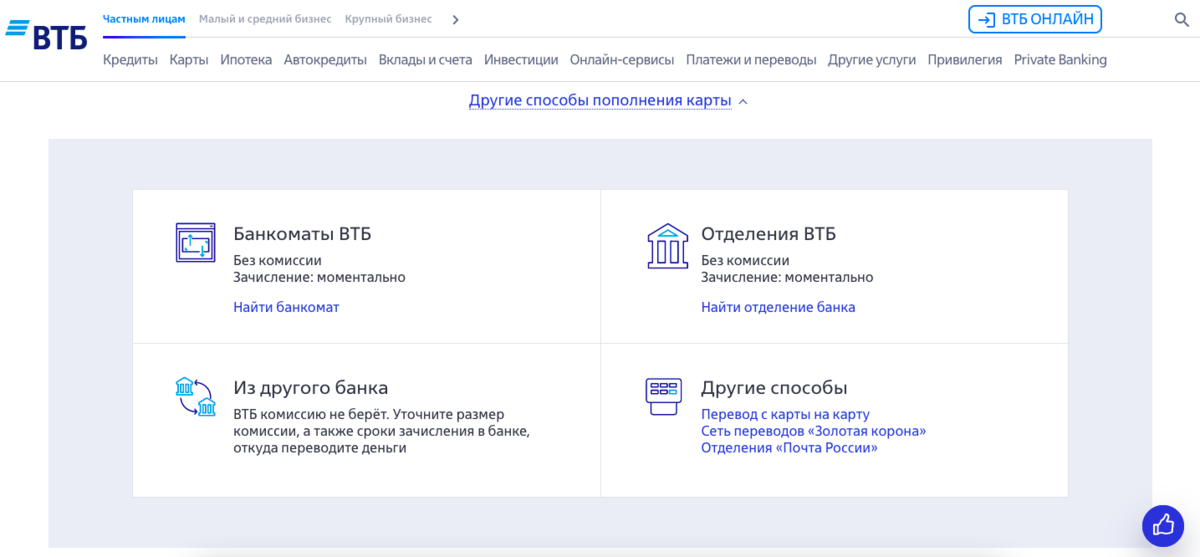
Task: Open the Автокредиты menu
Action: point(325,60)
